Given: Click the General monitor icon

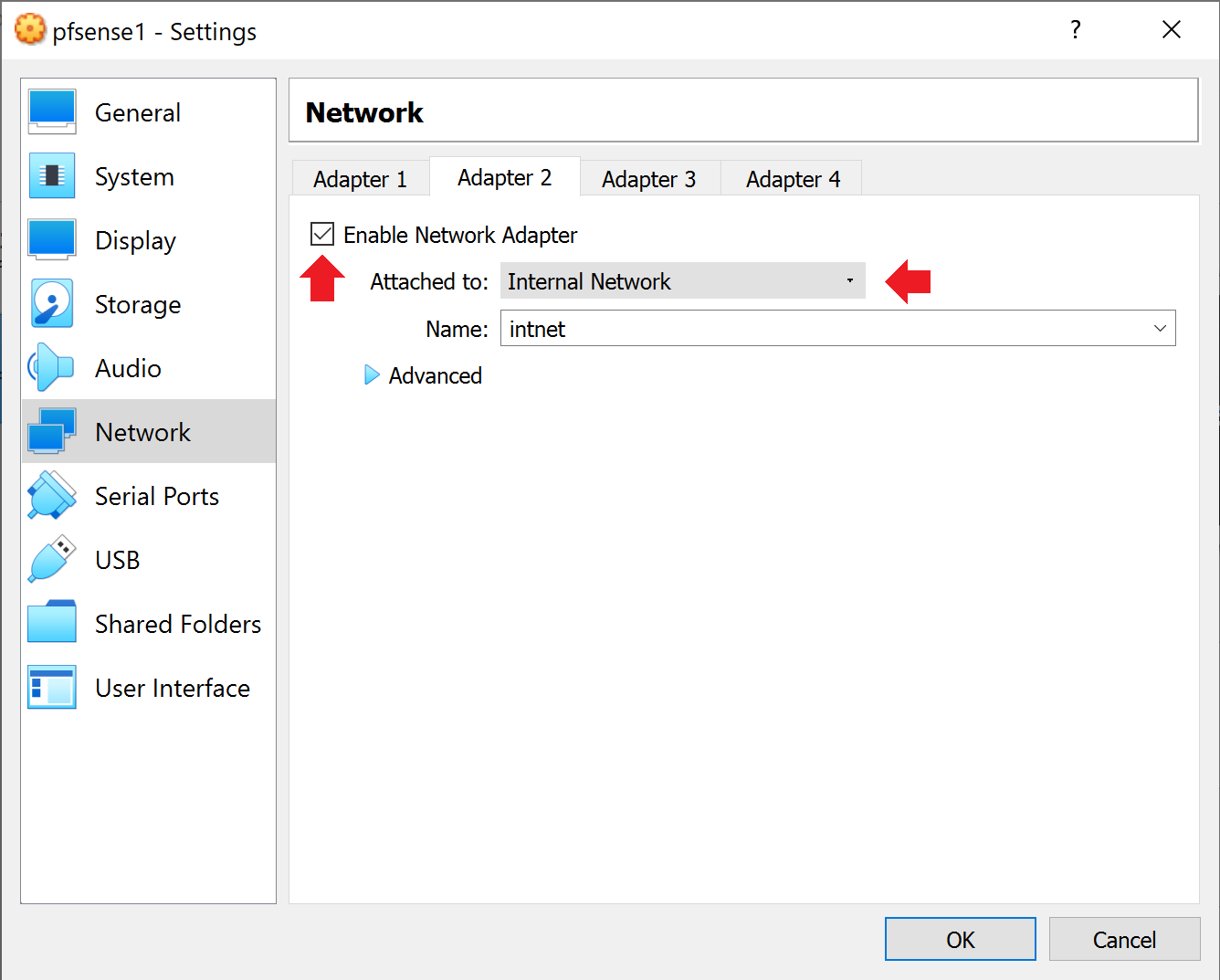Looking at the screenshot, I should [x=52, y=112].
